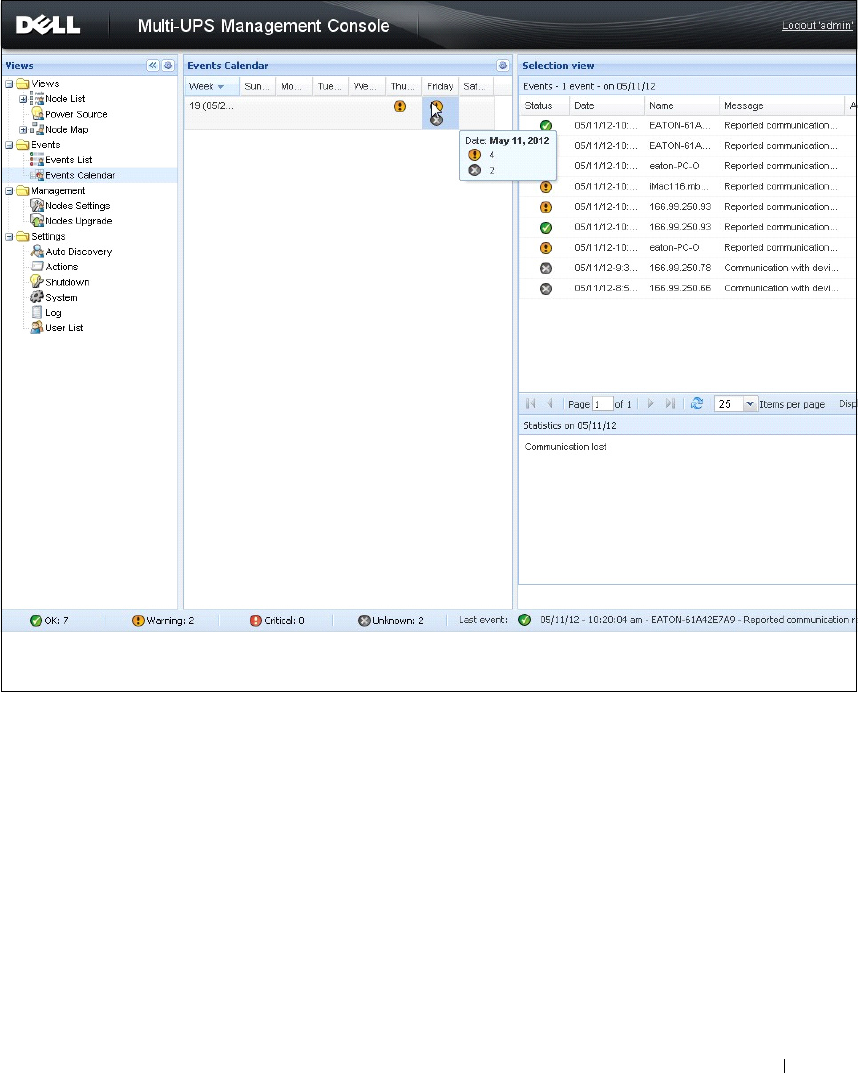Open Nodes Settings page
This screenshot has width=858, height=1073.
point(77,205)
